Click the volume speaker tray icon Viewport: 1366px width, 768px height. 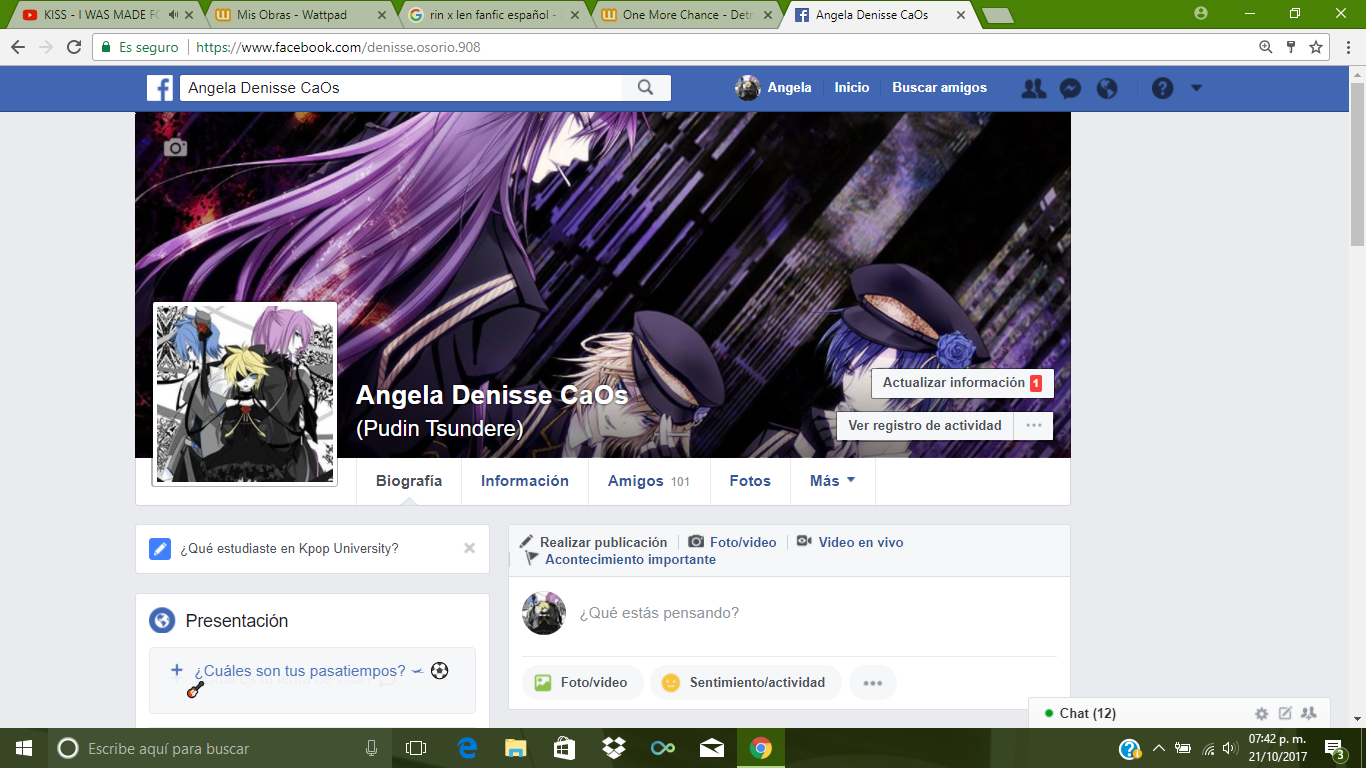(1230, 748)
